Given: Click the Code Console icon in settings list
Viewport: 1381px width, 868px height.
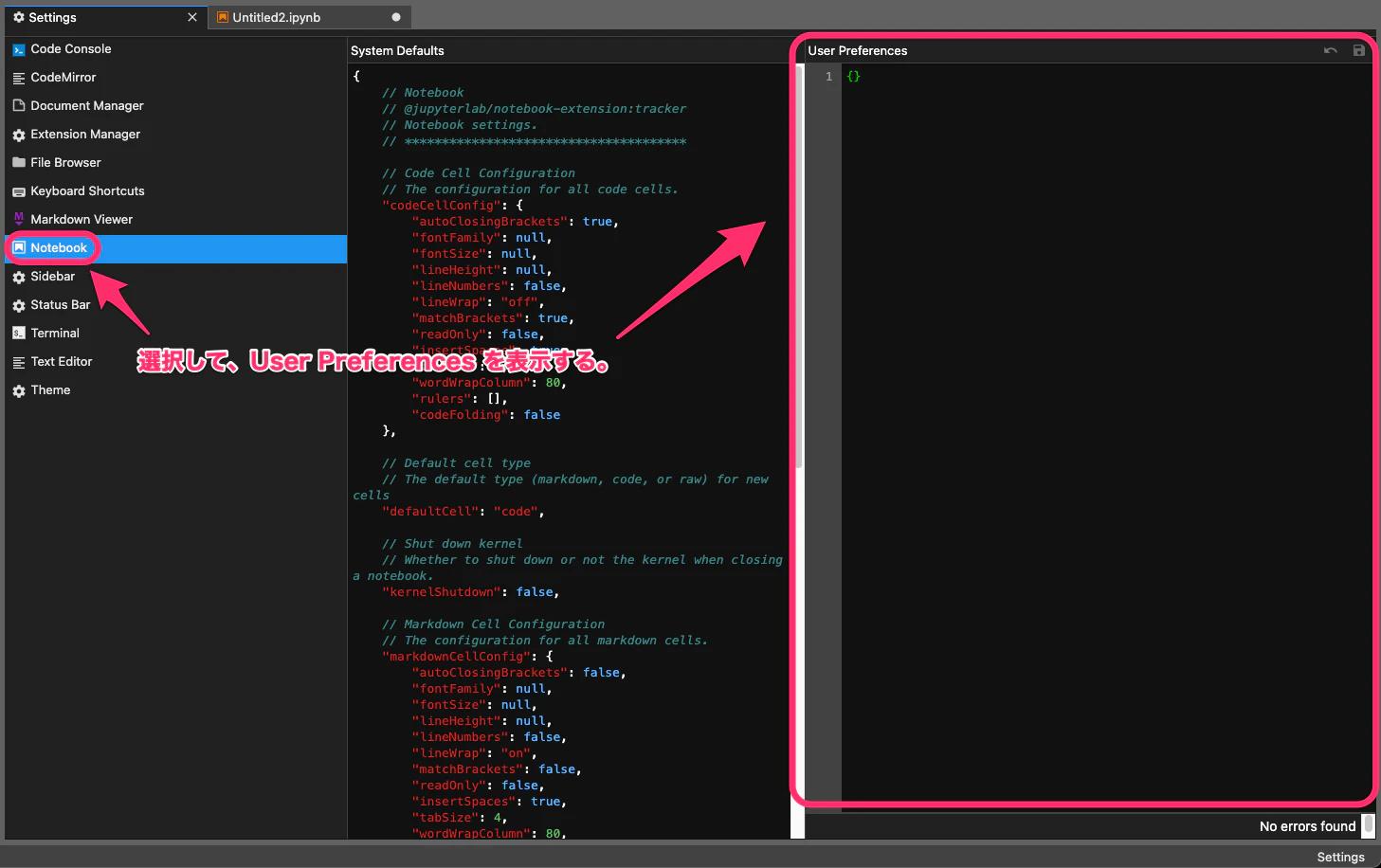Looking at the screenshot, I should [19, 49].
